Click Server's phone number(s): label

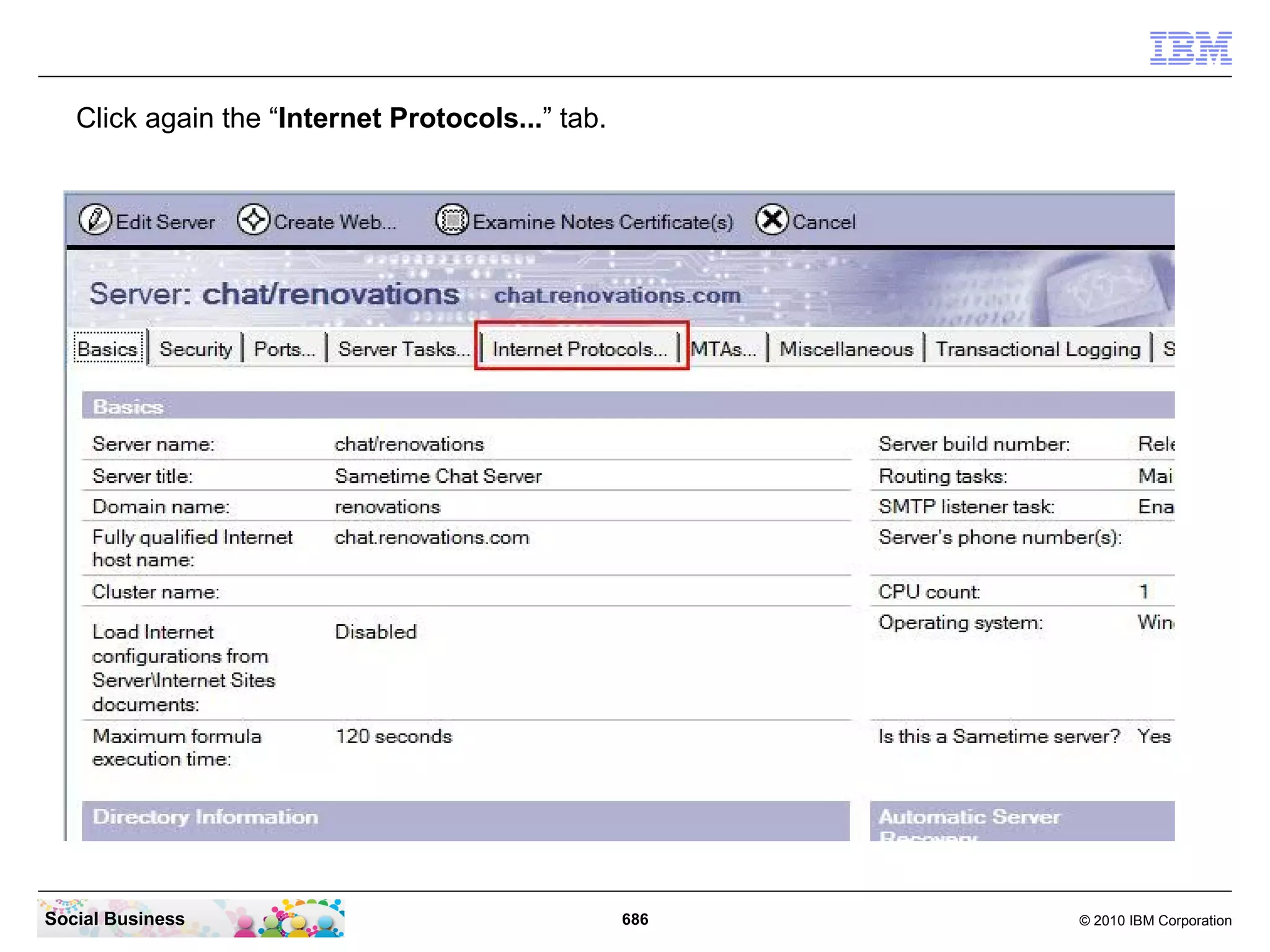[1001, 537]
